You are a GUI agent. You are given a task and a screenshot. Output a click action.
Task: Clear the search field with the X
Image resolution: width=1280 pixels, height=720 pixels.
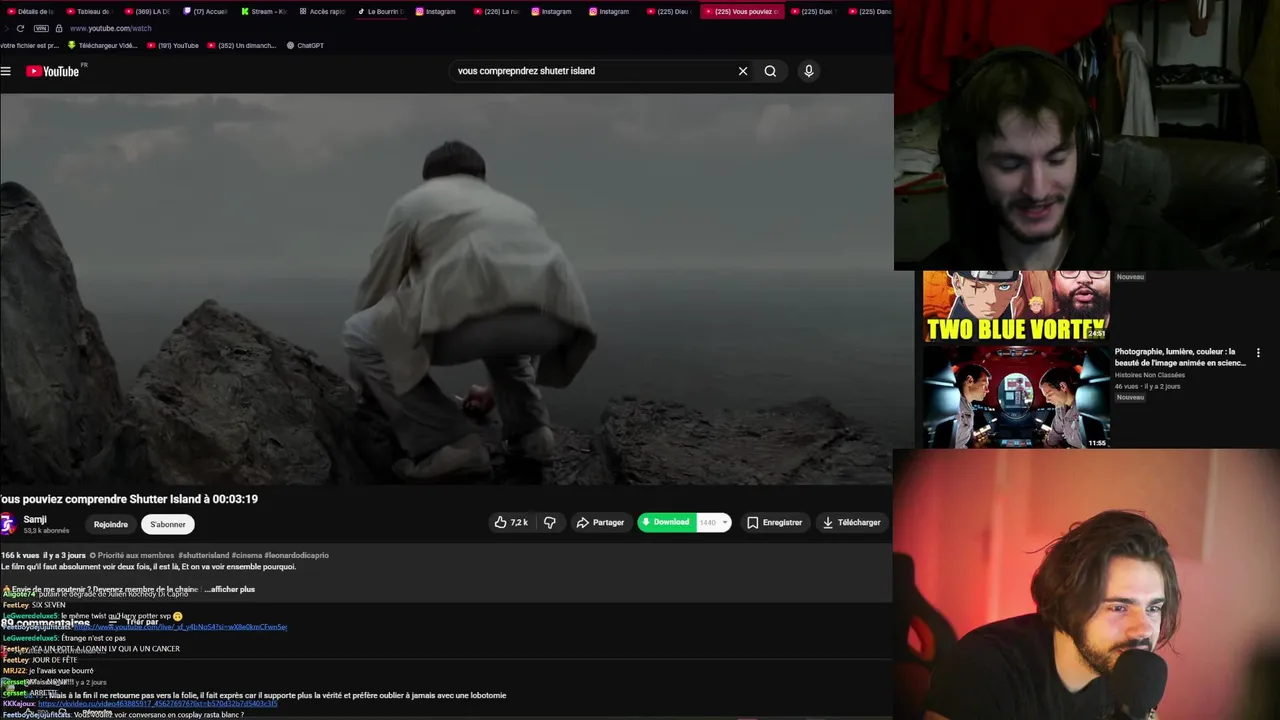click(x=743, y=71)
